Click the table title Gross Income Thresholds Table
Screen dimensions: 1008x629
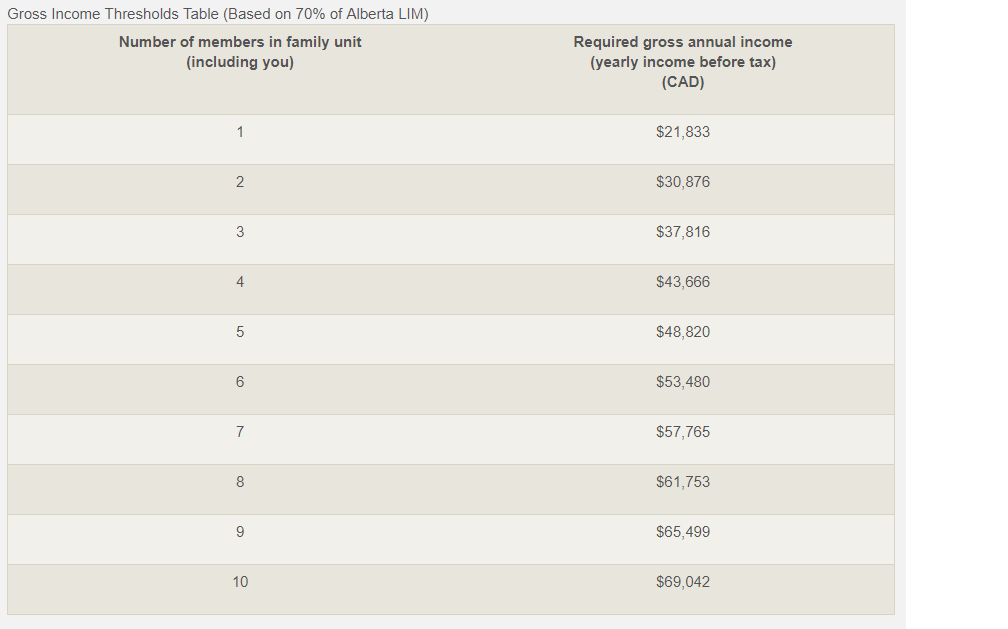click(218, 14)
